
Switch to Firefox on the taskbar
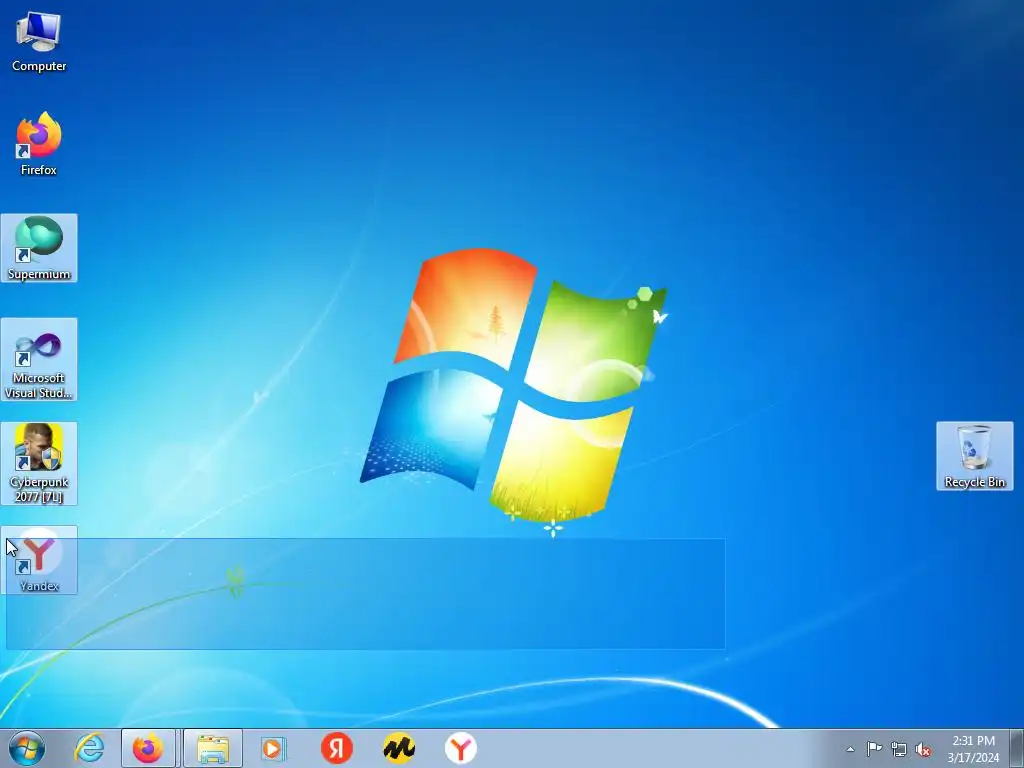coord(148,748)
